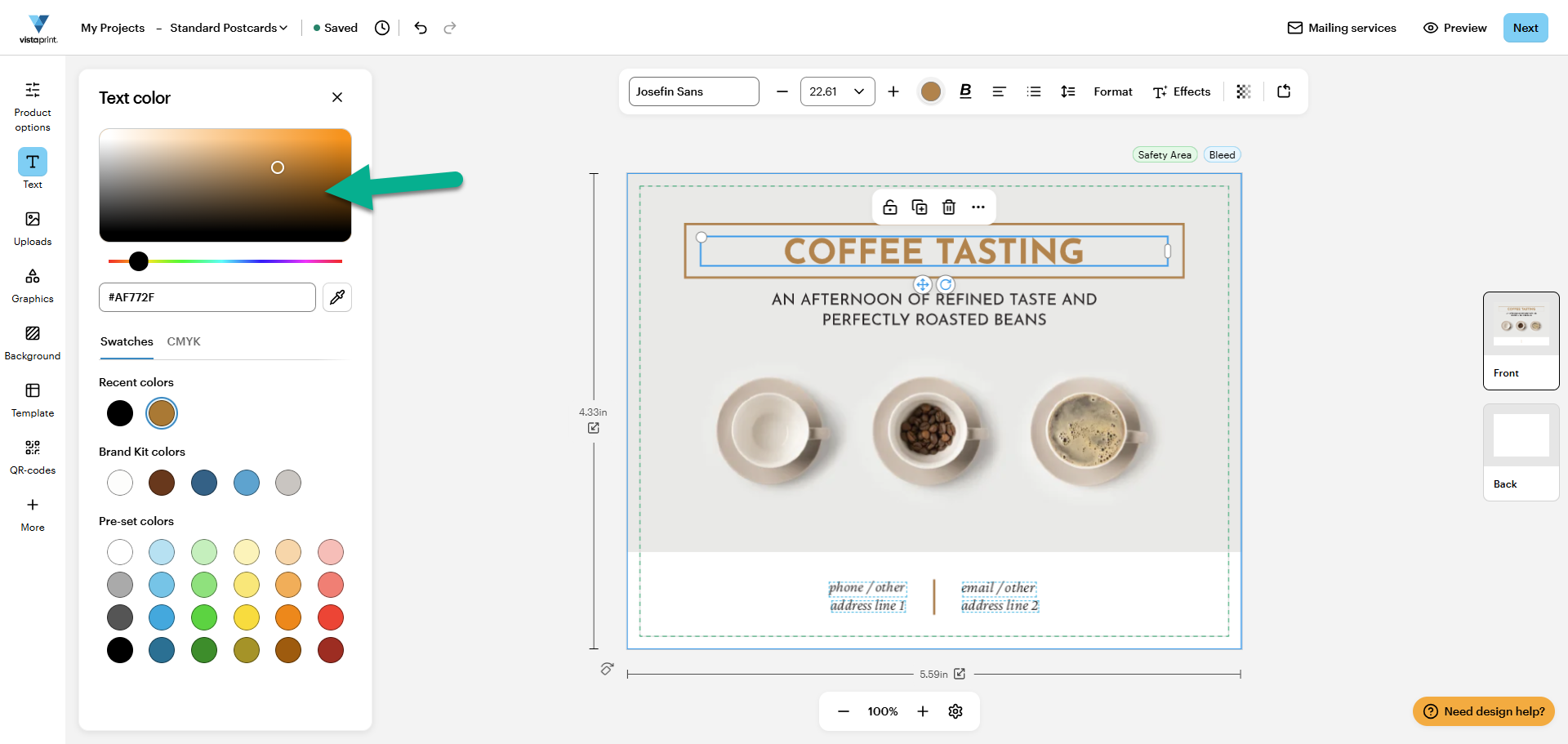Open Need design help chat
1568x744 pixels.
1484,711
